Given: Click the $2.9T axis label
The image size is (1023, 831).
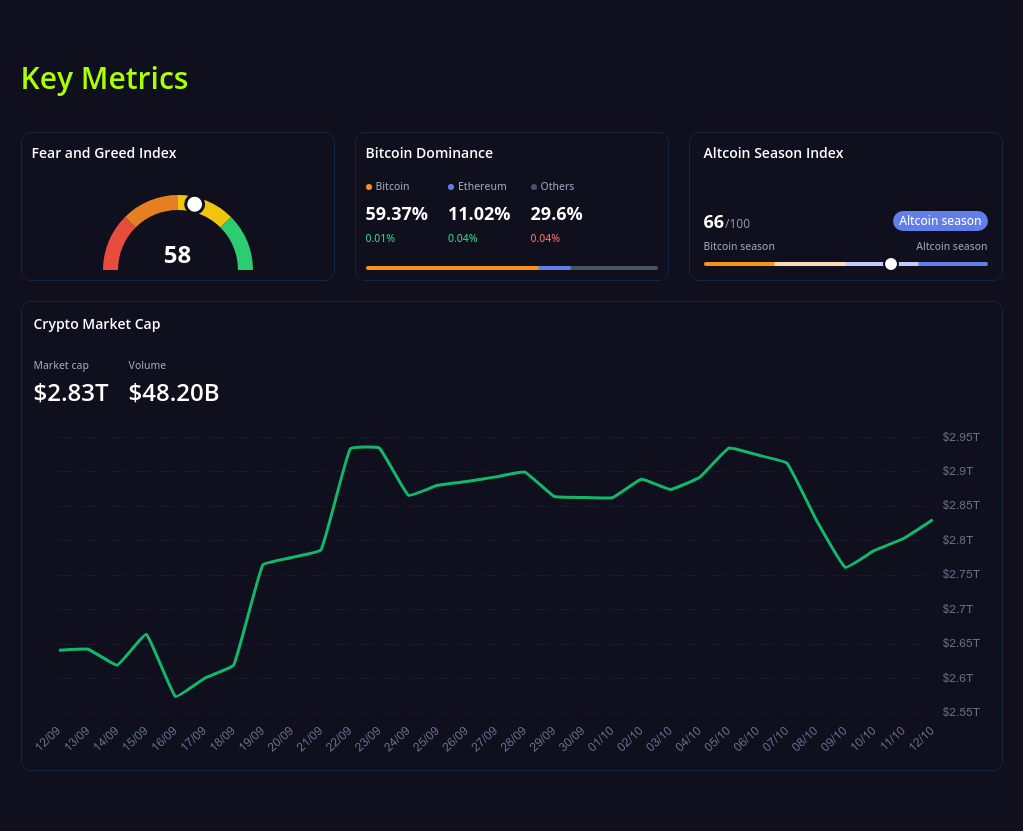Looking at the screenshot, I should click(957, 471).
